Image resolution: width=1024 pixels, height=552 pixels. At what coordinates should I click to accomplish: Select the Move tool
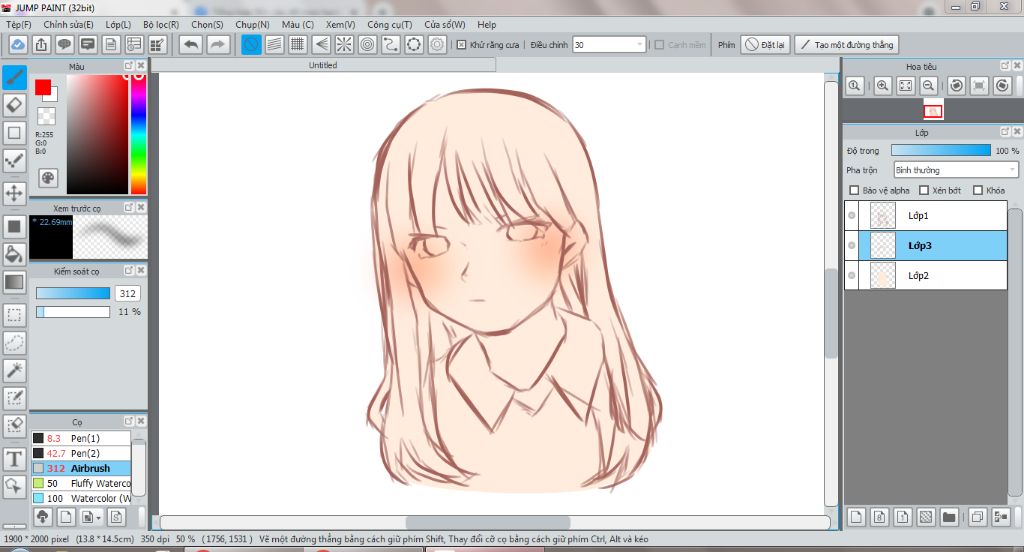pyautogui.click(x=14, y=193)
